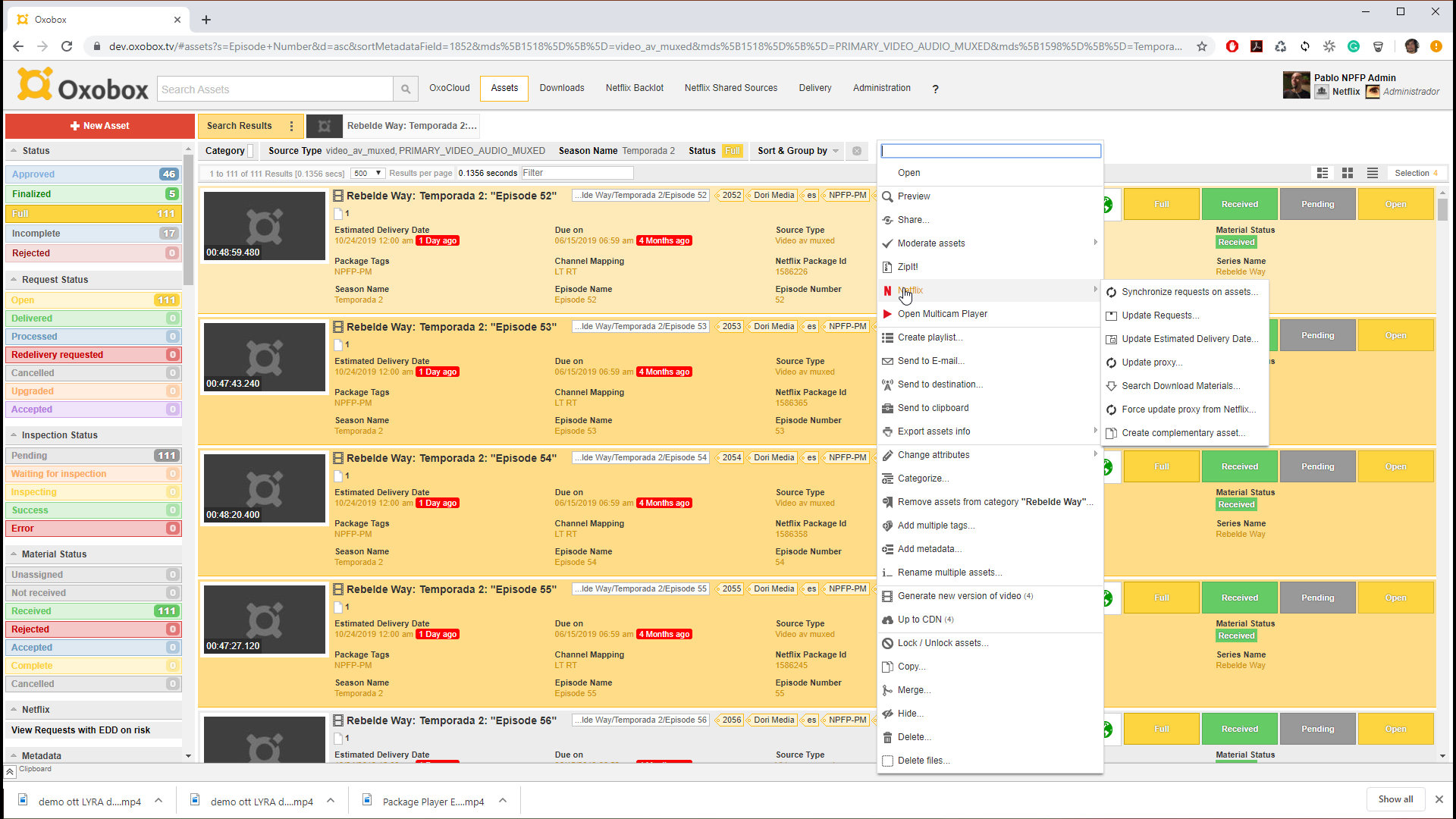Open the 500 results per page dropdown
1456x819 pixels.
(x=368, y=174)
